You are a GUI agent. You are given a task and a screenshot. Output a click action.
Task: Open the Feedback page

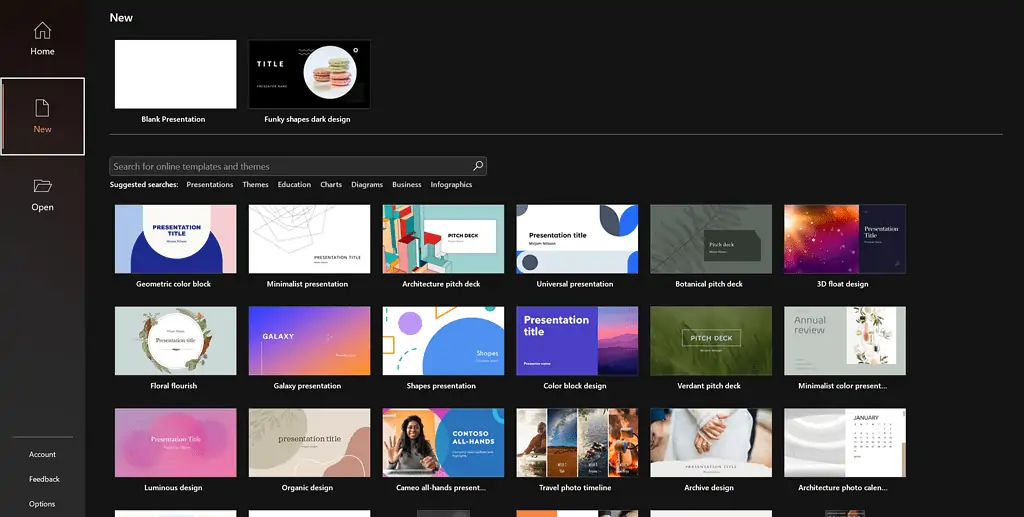[44, 479]
